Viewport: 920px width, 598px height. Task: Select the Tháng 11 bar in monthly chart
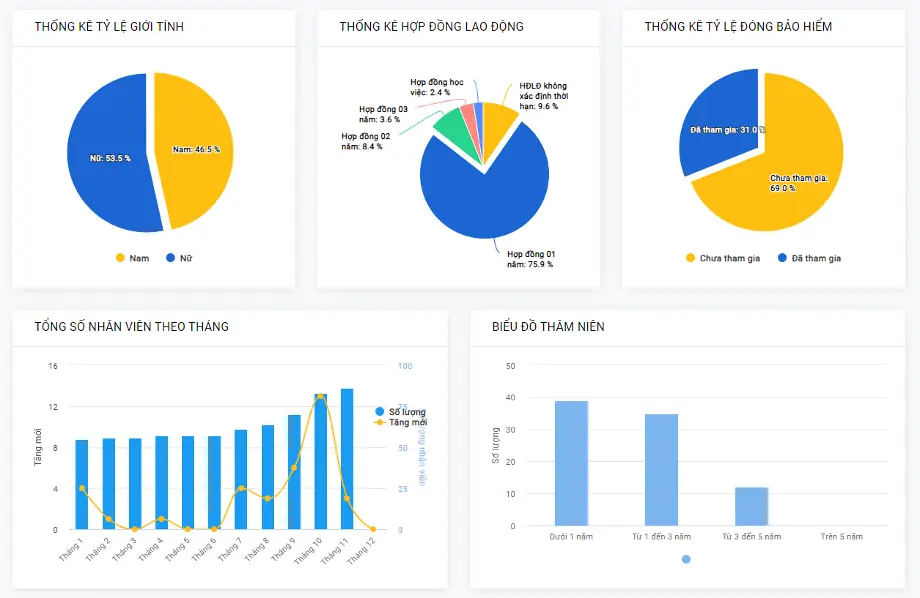(347, 459)
